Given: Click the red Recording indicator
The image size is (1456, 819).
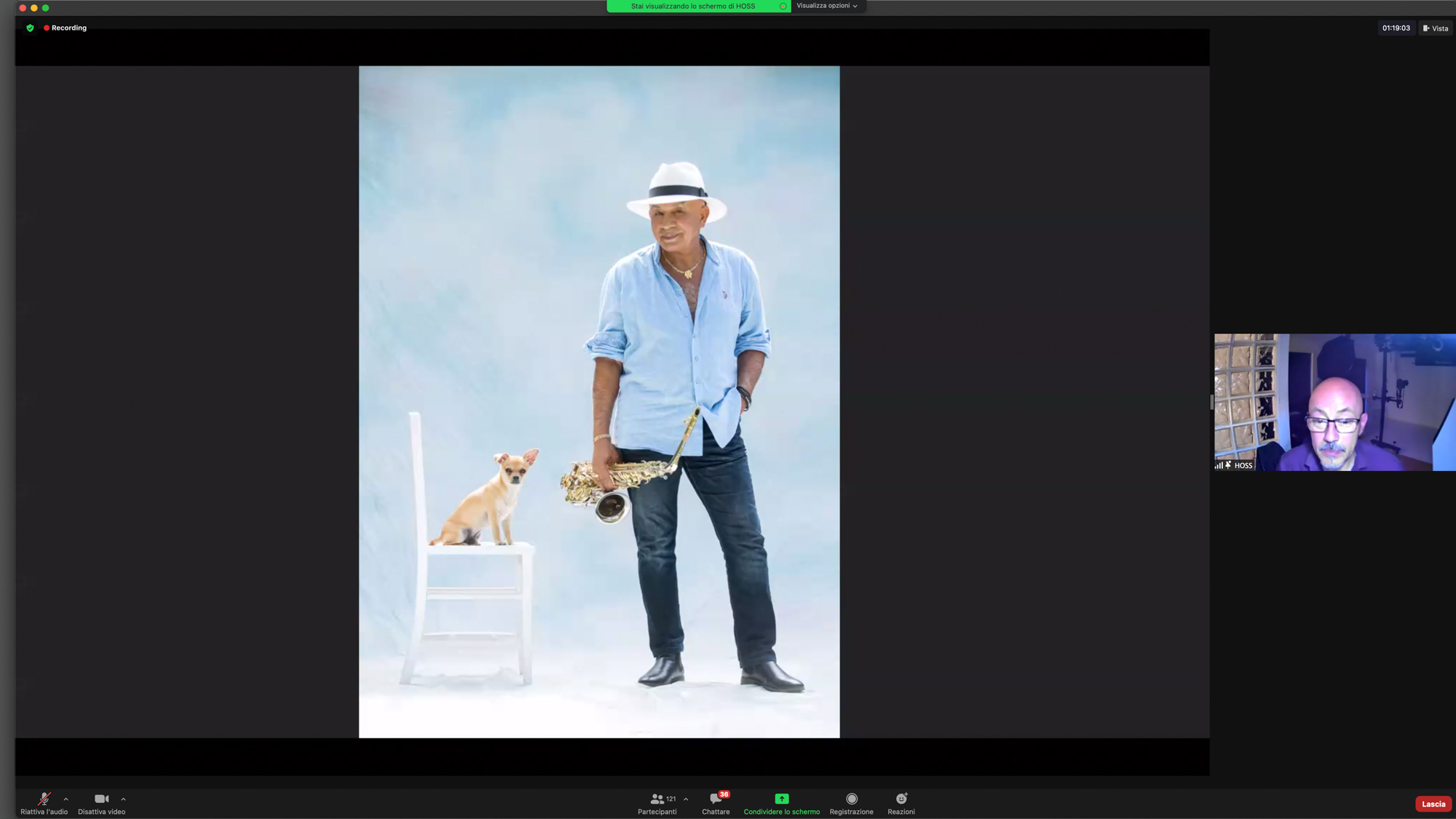Looking at the screenshot, I should click(x=66, y=28).
